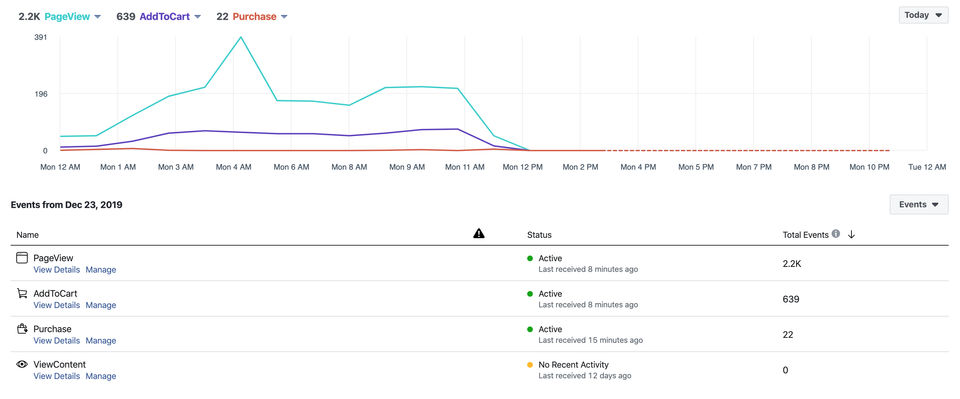Click the Total Events column header
Viewport: 960px width, 399px height.
pos(805,235)
